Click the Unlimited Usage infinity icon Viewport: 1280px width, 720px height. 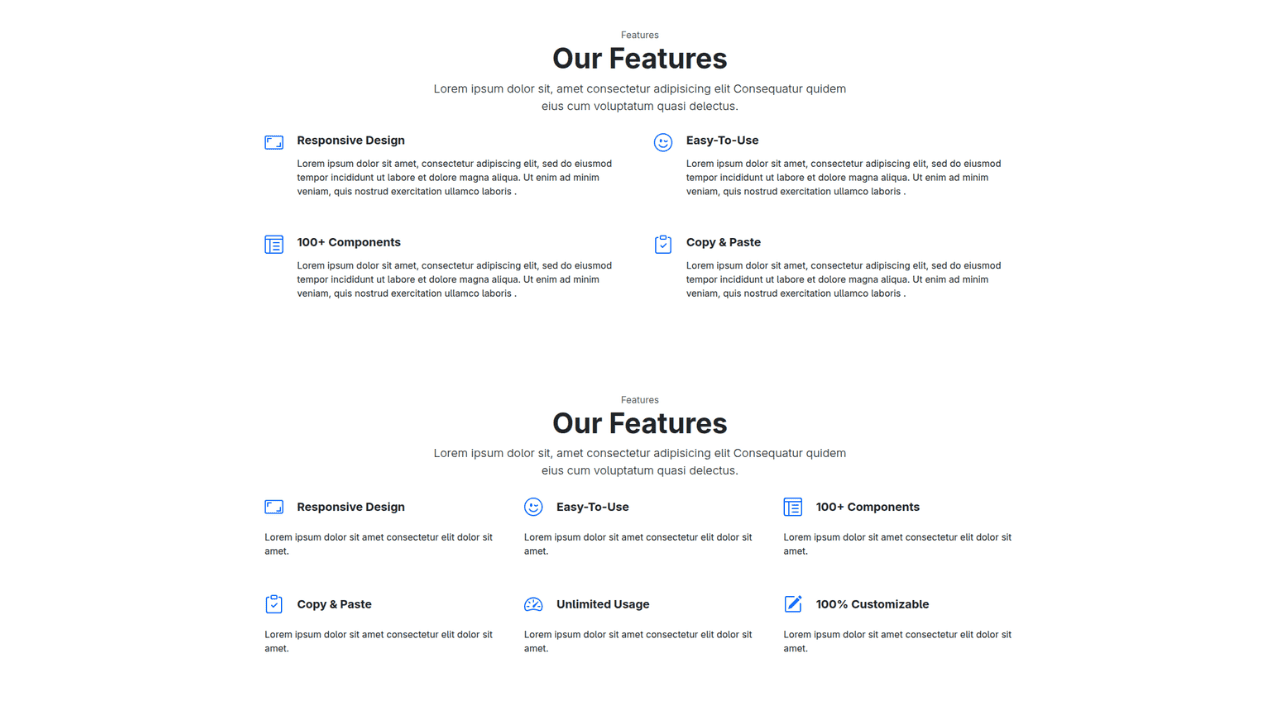point(533,604)
